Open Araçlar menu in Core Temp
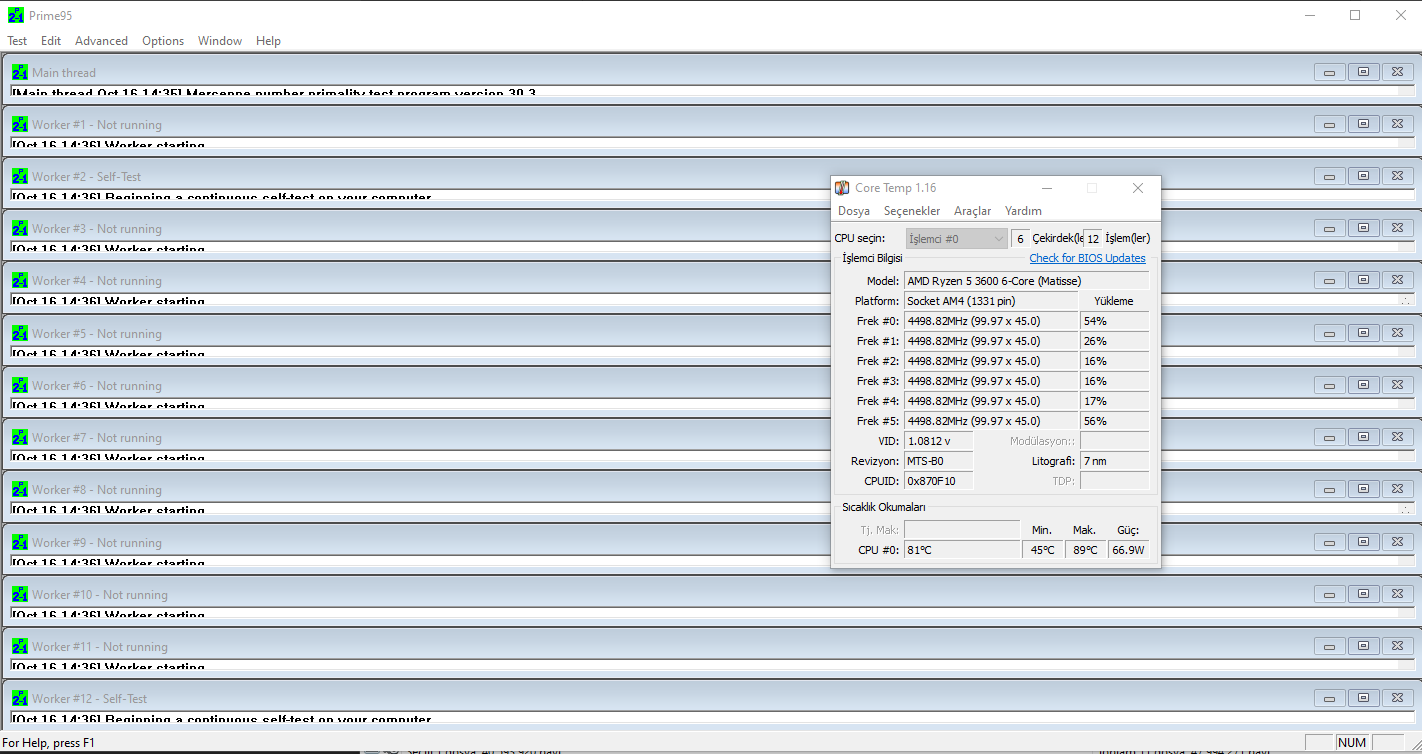Screen dimensions: 1422x754 coord(972,211)
